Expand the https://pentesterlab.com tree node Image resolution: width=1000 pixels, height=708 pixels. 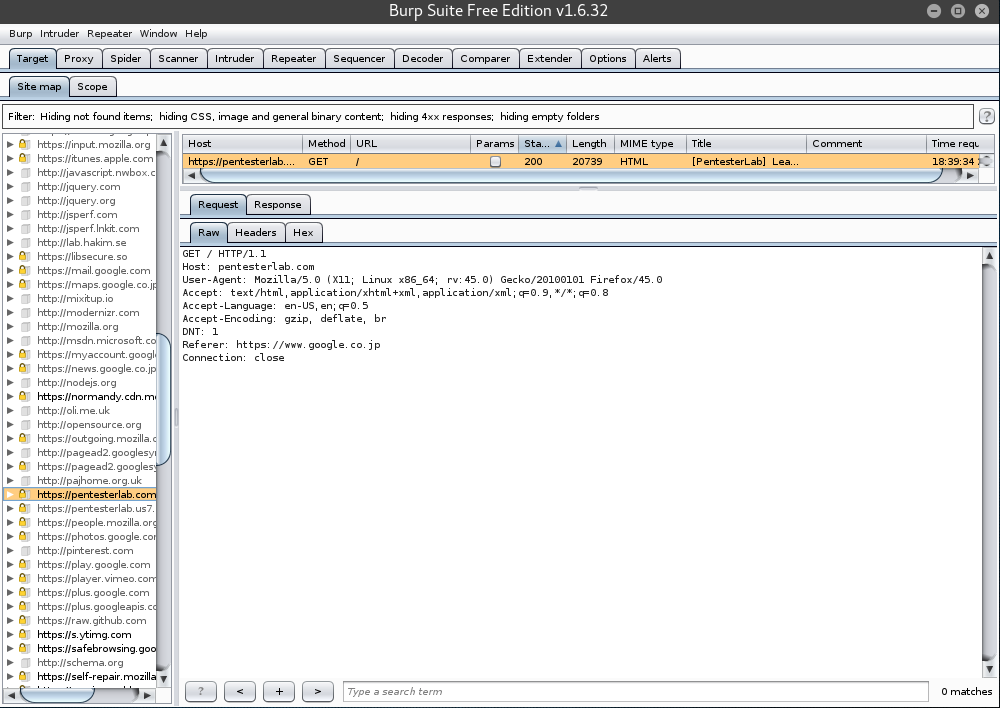point(10,494)
